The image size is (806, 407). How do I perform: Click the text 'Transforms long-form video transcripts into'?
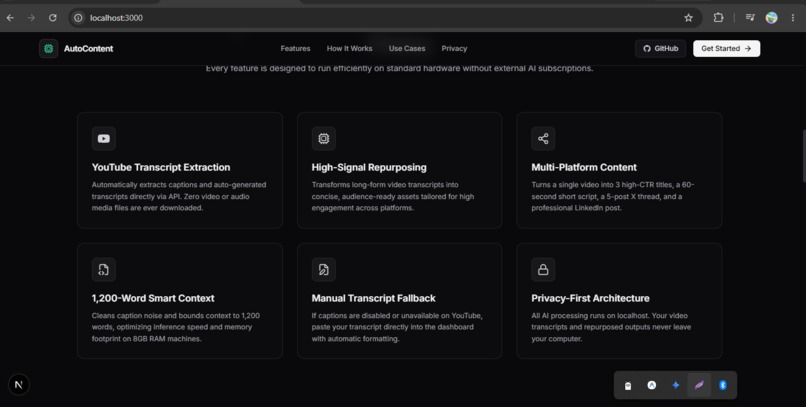[x=385, y=184]
